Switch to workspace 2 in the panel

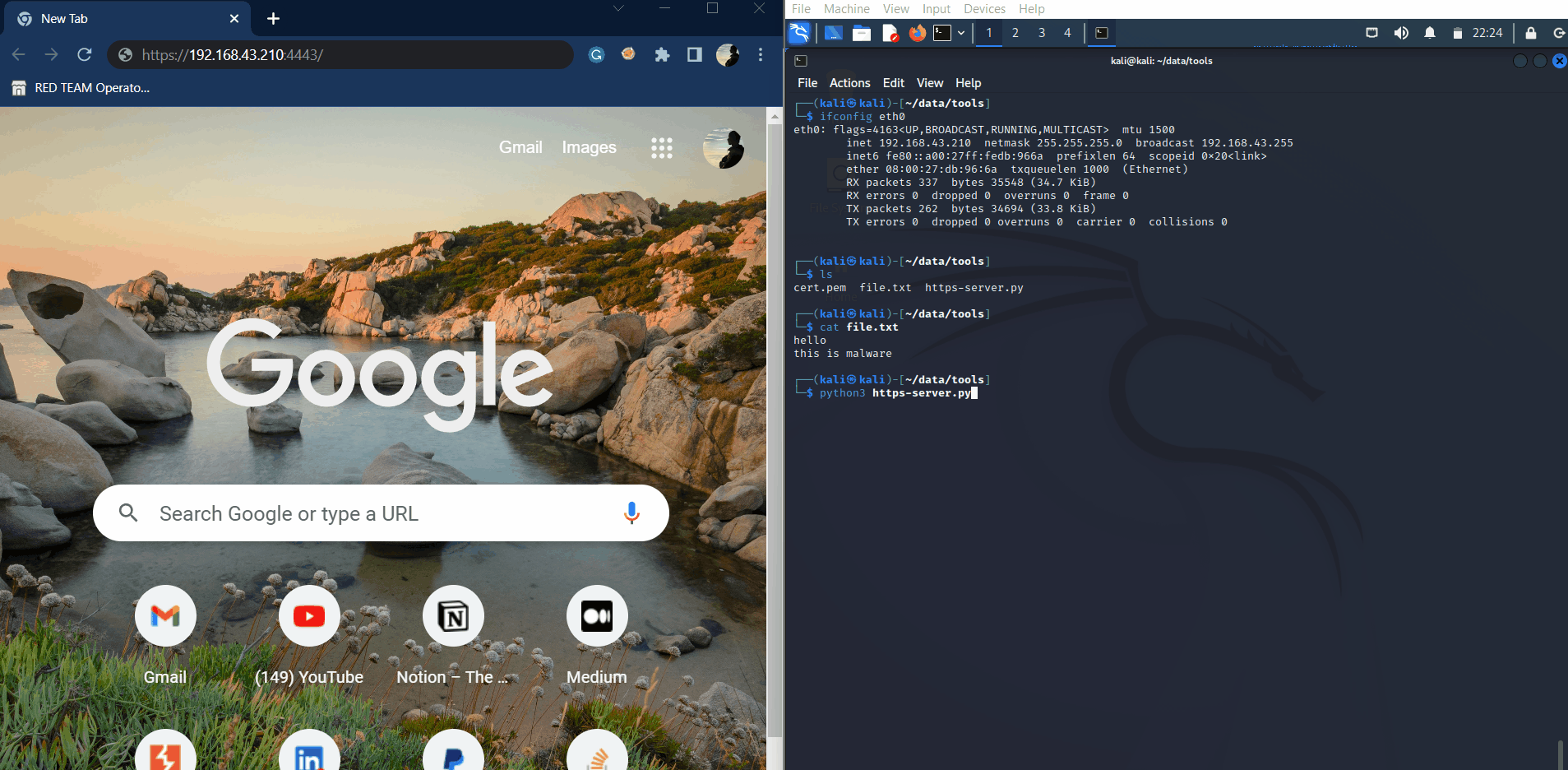(x=1016, y=33)
